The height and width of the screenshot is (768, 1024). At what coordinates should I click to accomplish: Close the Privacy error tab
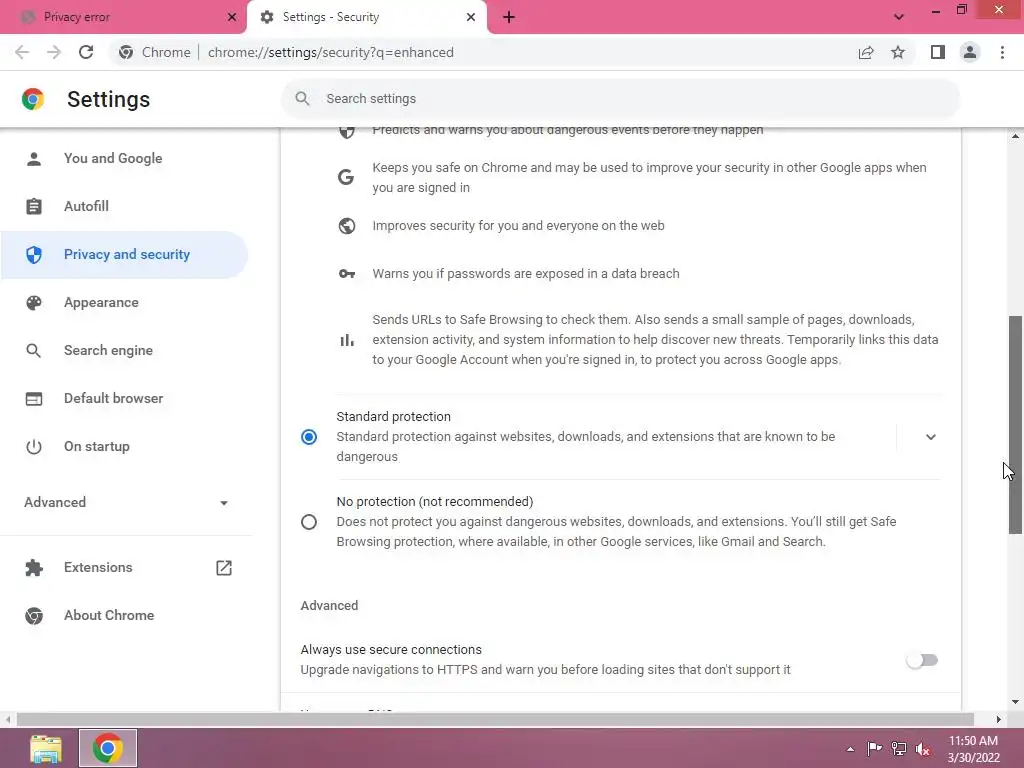(x=232, y=17)
